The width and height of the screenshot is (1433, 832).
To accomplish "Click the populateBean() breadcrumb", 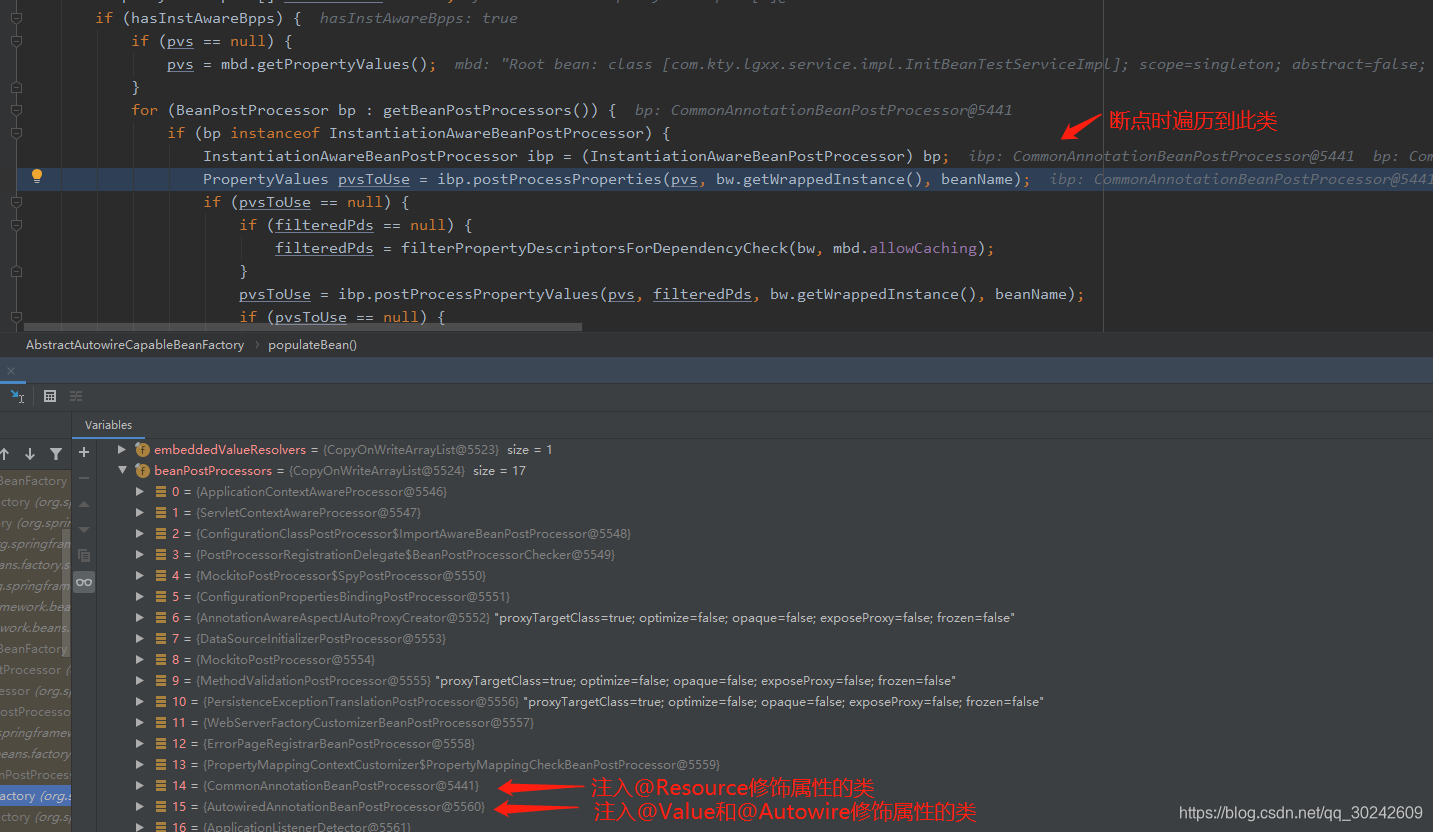I will [312, 344].
